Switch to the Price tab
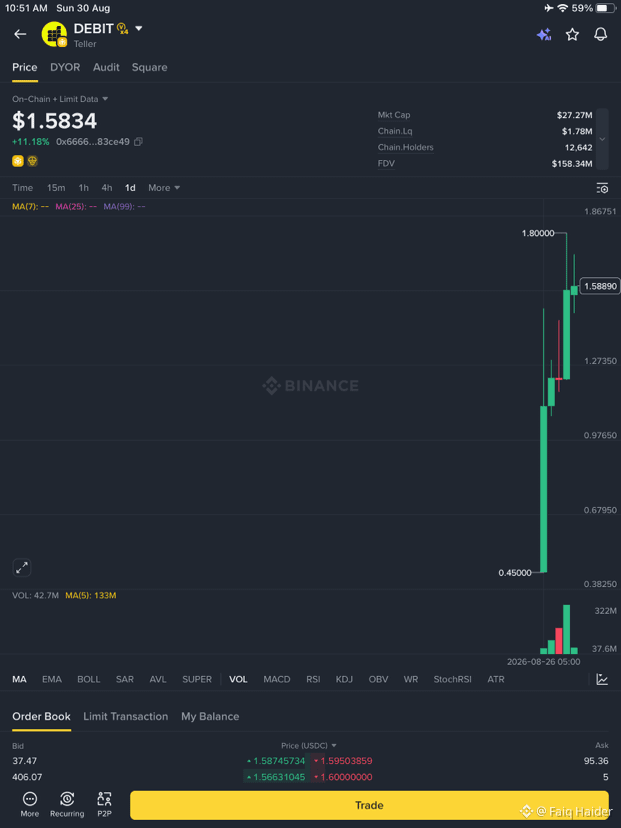621x828 pixels. click(x=25, y=68)
